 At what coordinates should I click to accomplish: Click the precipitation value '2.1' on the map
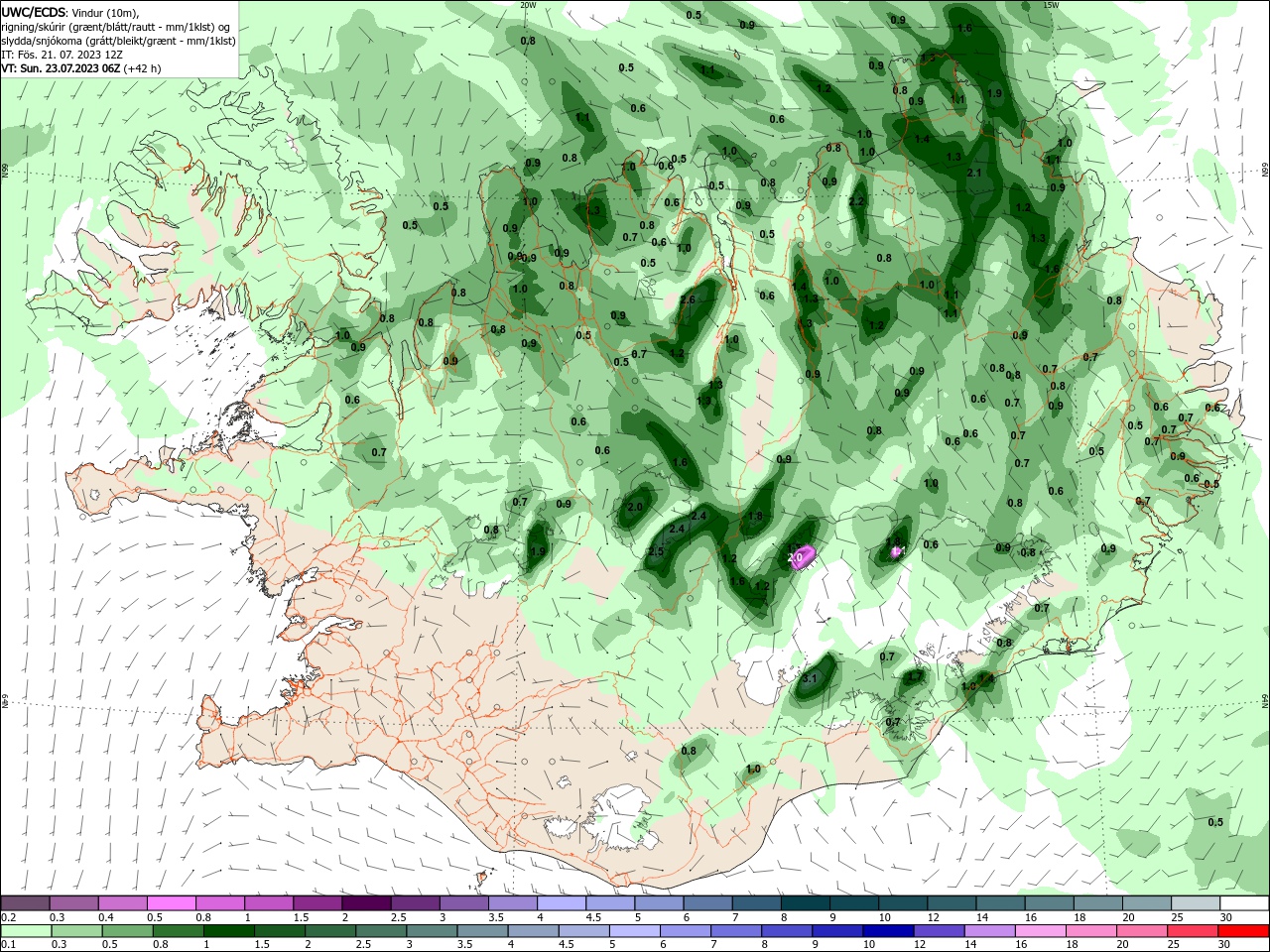click(x=973, y=173)
